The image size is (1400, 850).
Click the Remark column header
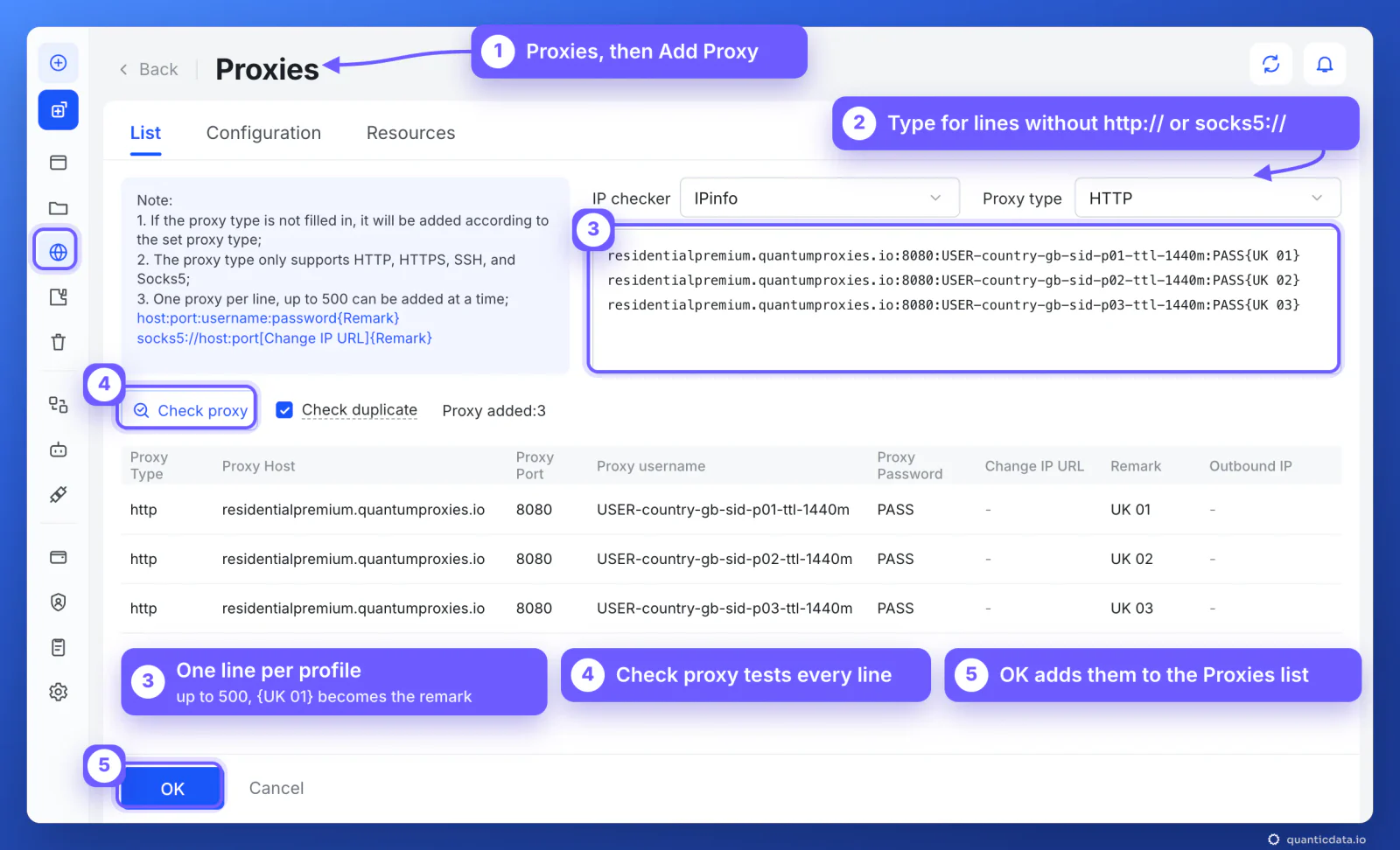click(1136, 466)
